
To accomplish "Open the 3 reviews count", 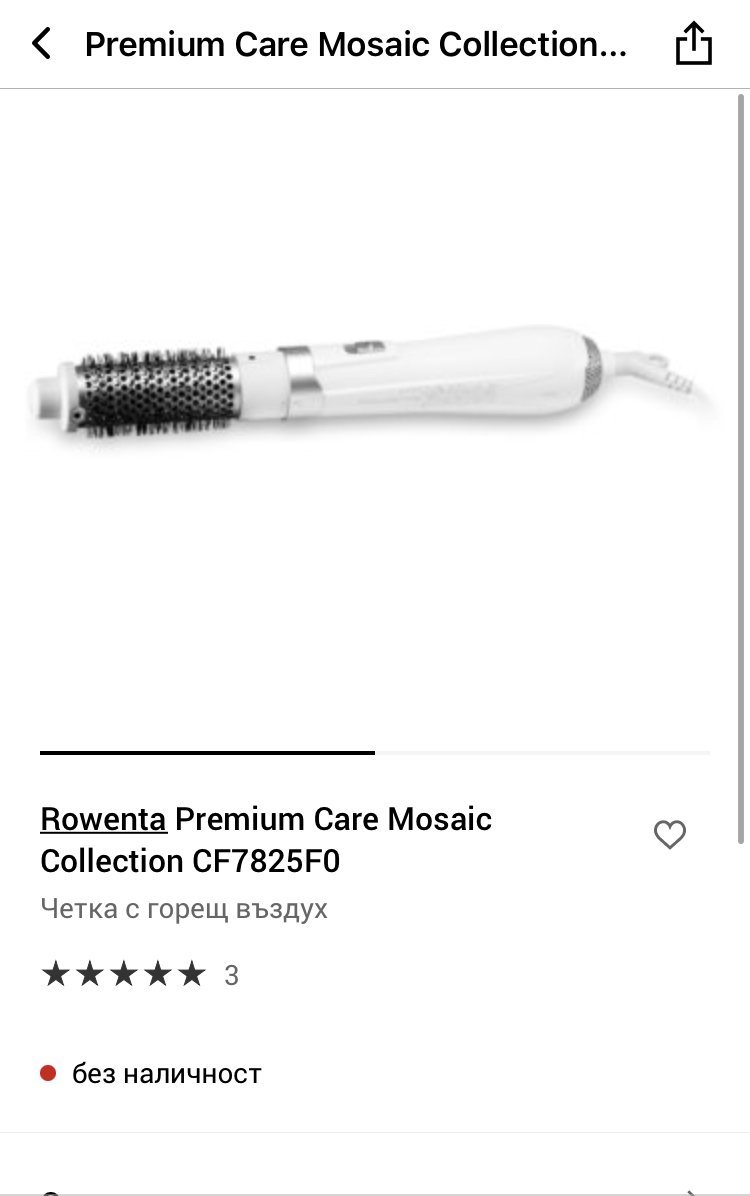I will pyautogui.click(x=231, y=976).
